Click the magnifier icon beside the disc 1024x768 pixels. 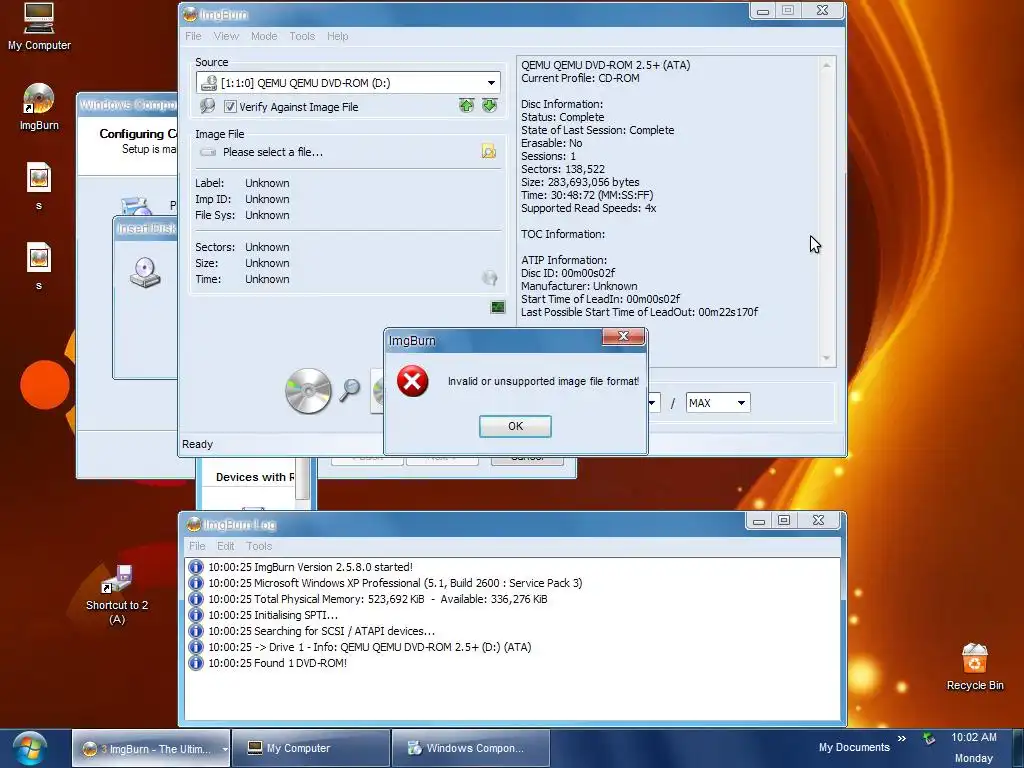tap(349, 391)
